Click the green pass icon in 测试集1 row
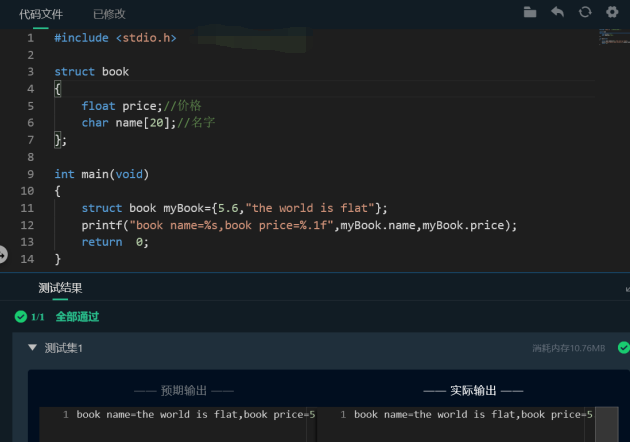This screenshot has width=631, height=442. (624, 347)
